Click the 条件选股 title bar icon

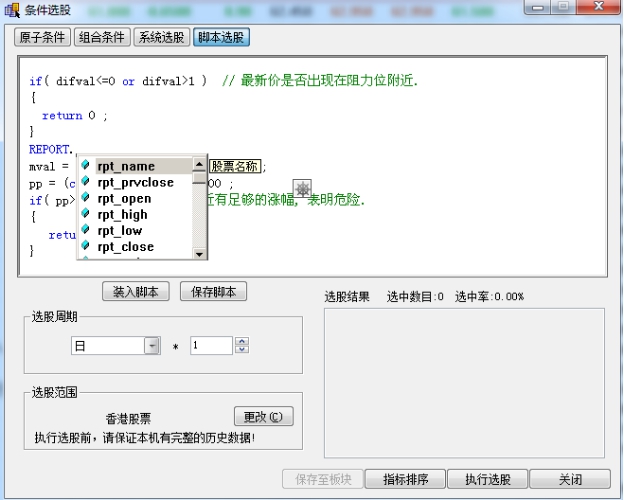[x=12, y=10]
